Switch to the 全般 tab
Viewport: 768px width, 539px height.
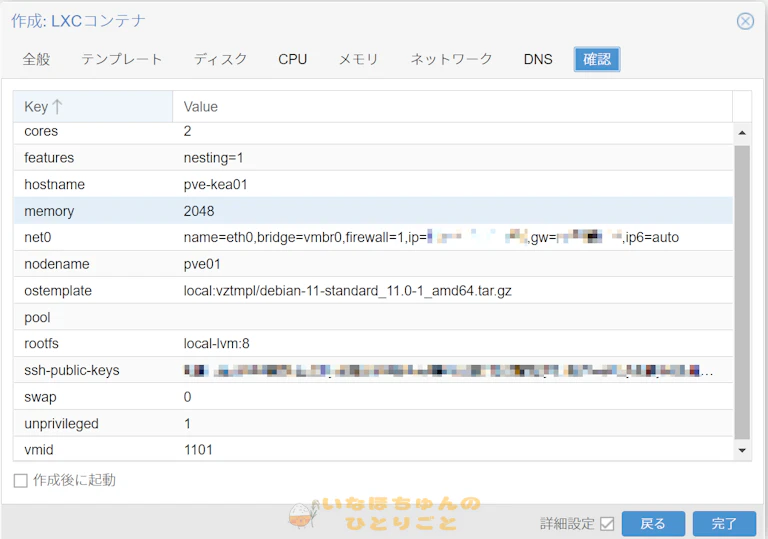(x=36, y=59)
